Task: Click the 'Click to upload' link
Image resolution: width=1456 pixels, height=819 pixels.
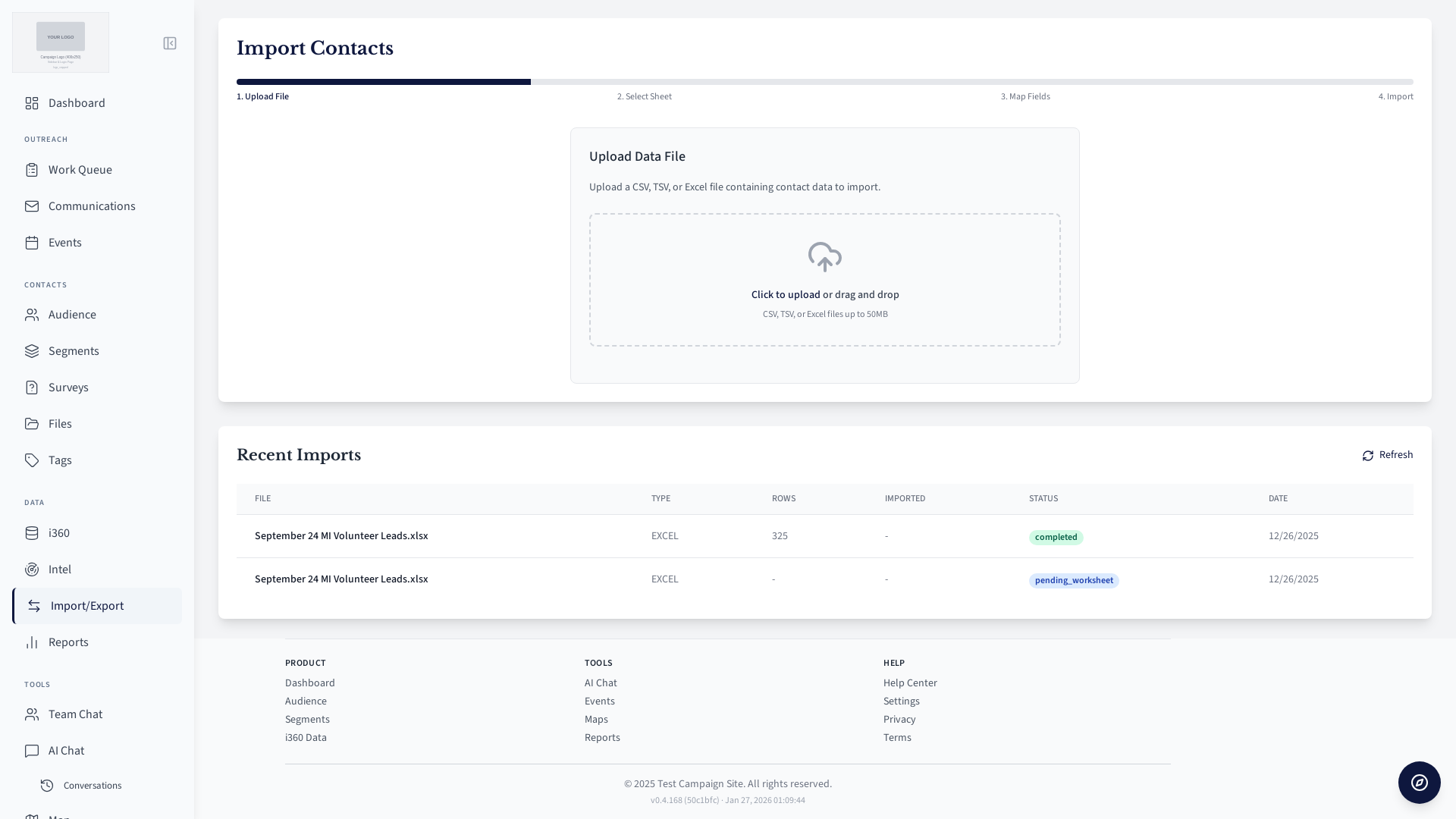Action: click(785, 294)
